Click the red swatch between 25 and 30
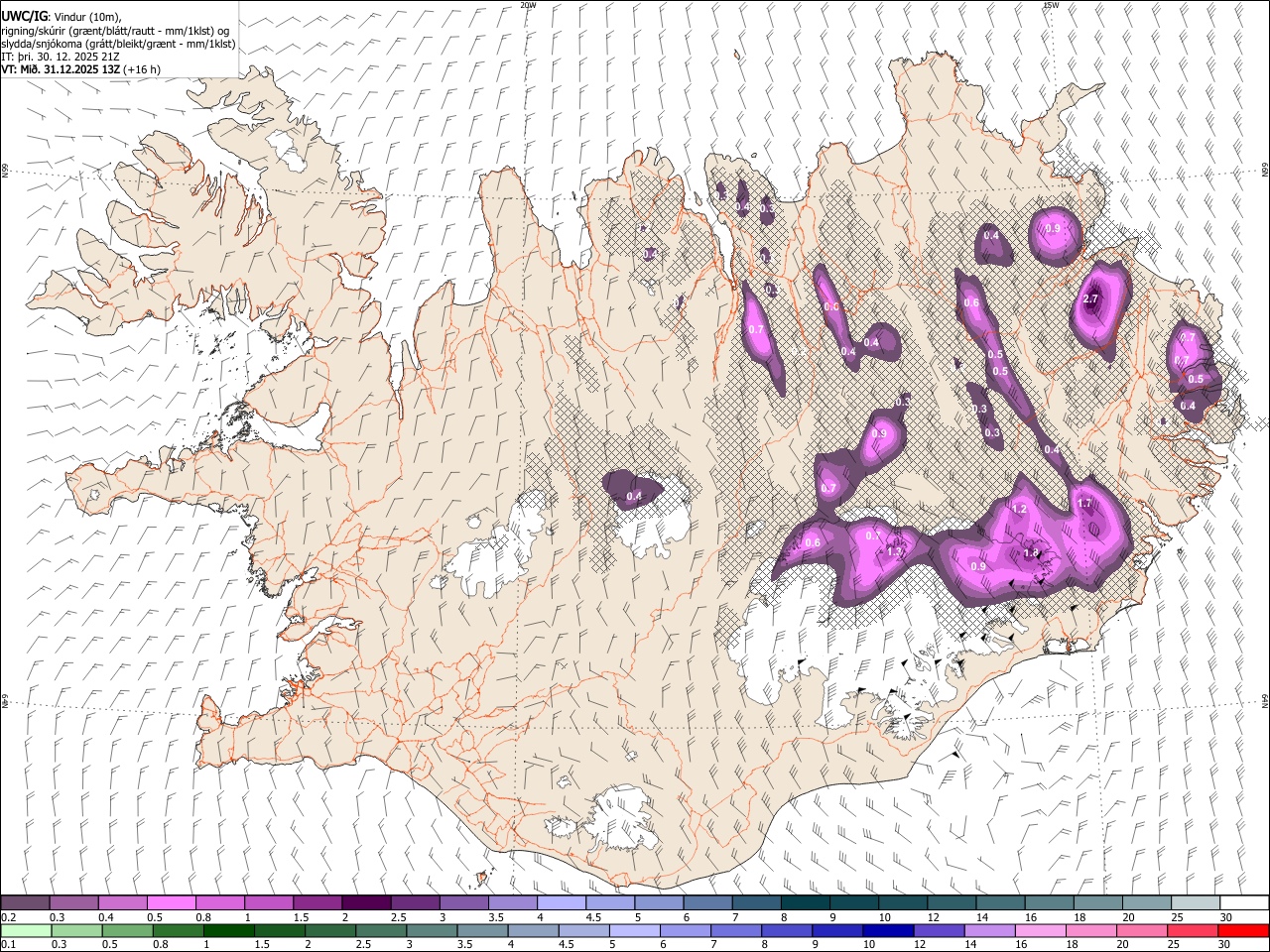Viewport: 1270px width, 952px height. pyautogui.click(x=1192, y=930)
